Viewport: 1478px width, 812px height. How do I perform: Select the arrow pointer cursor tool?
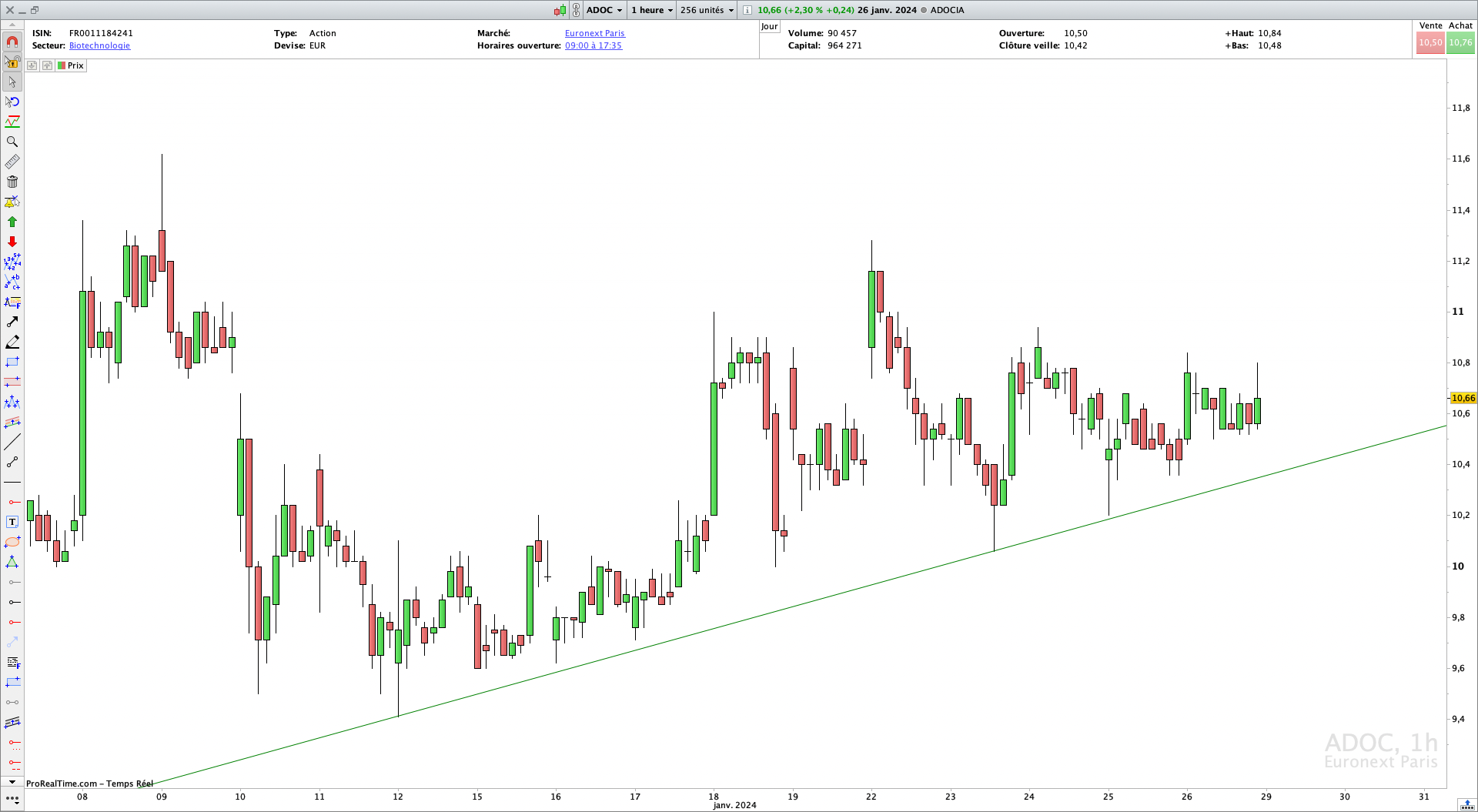click(12, 82)
